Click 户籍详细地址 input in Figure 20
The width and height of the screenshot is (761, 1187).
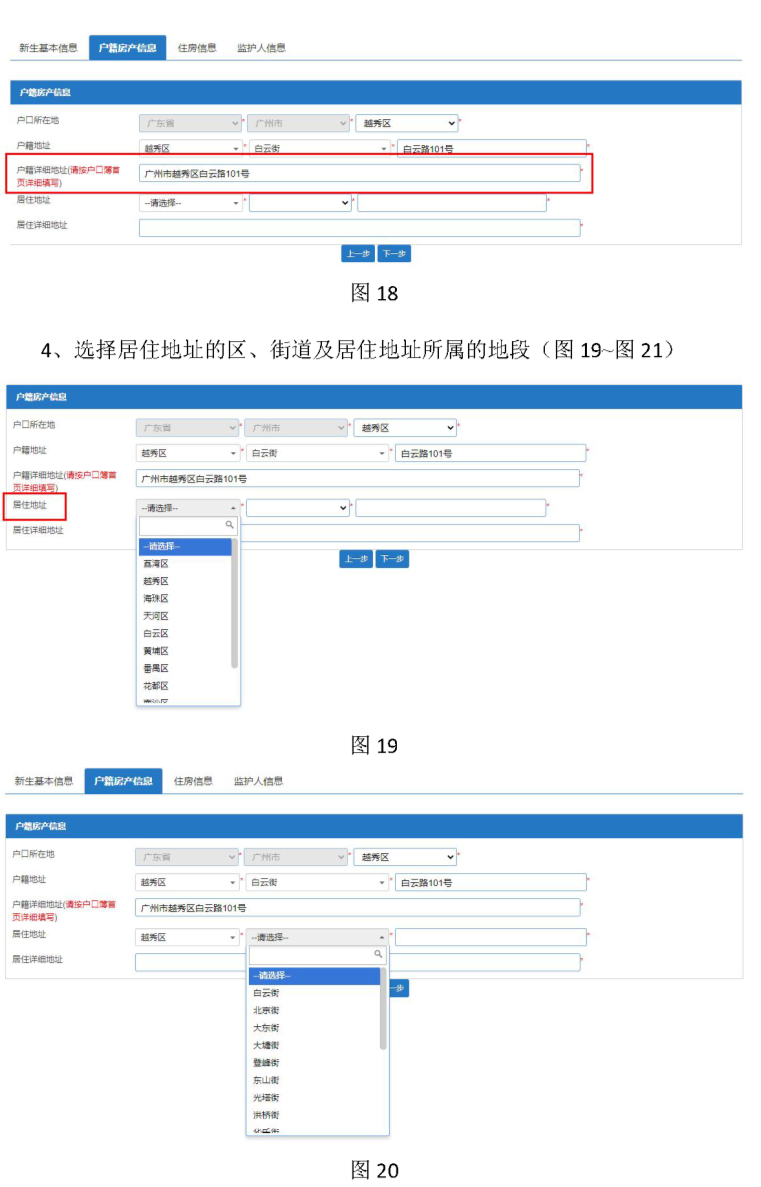tap(357, 908)
